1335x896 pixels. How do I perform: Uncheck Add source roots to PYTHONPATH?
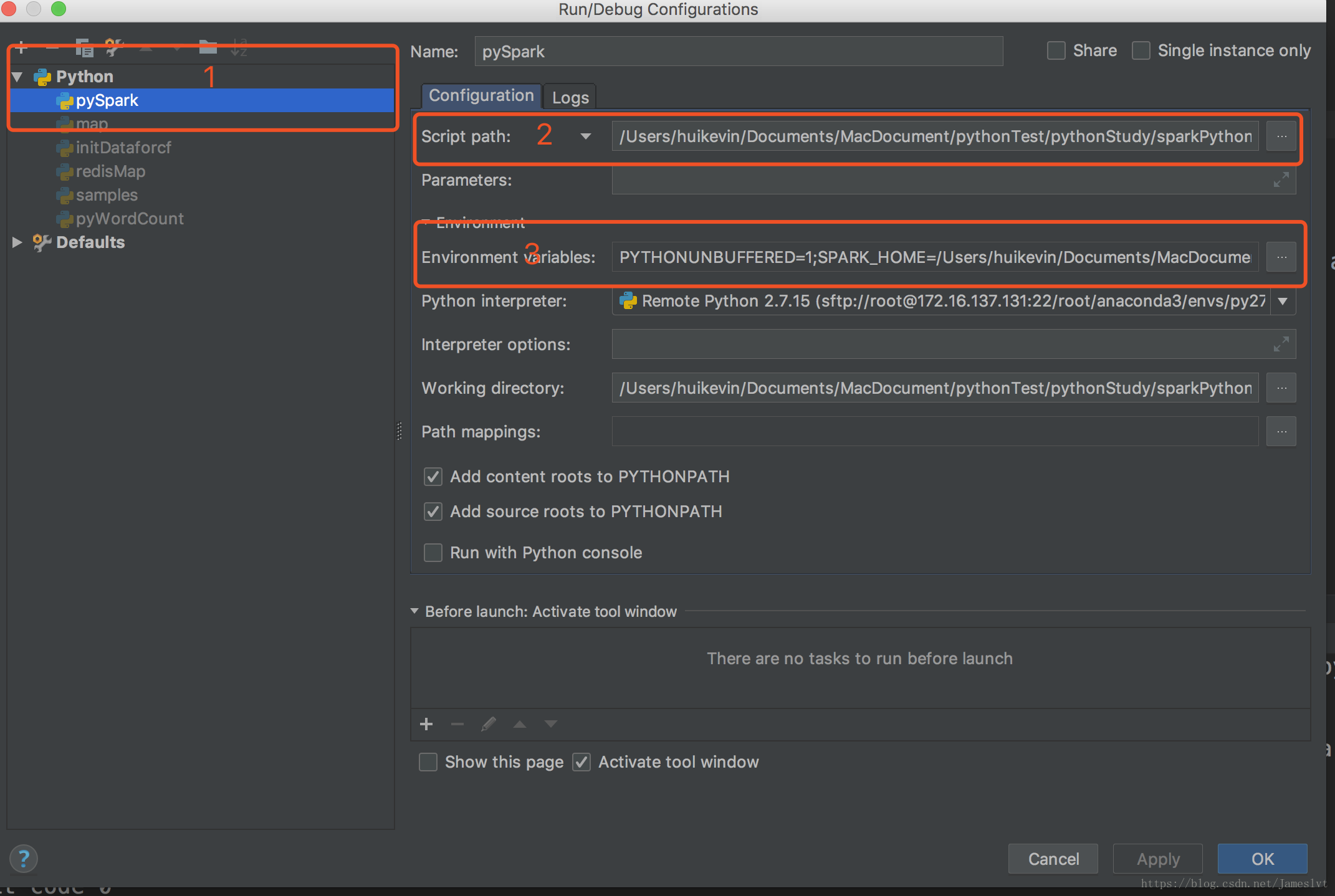[x=433, y=512]
